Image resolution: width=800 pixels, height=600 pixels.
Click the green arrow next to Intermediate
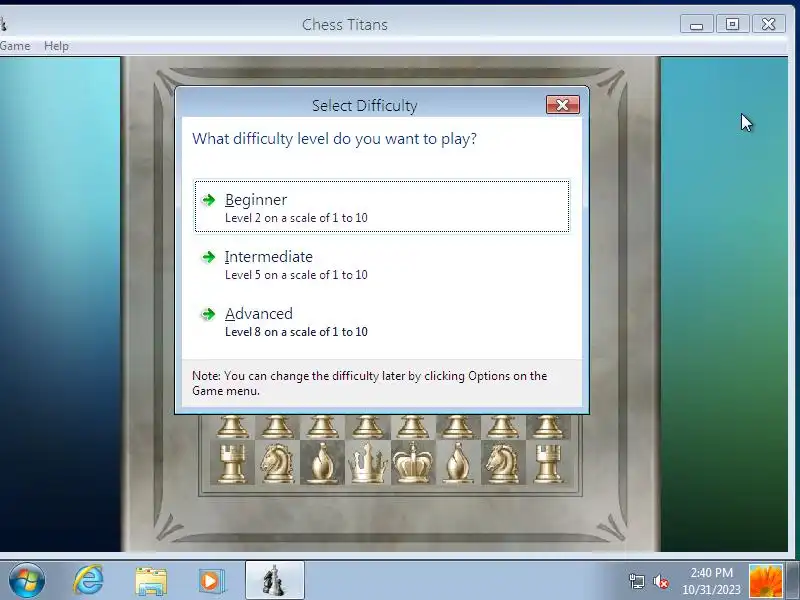click(208, 257)
